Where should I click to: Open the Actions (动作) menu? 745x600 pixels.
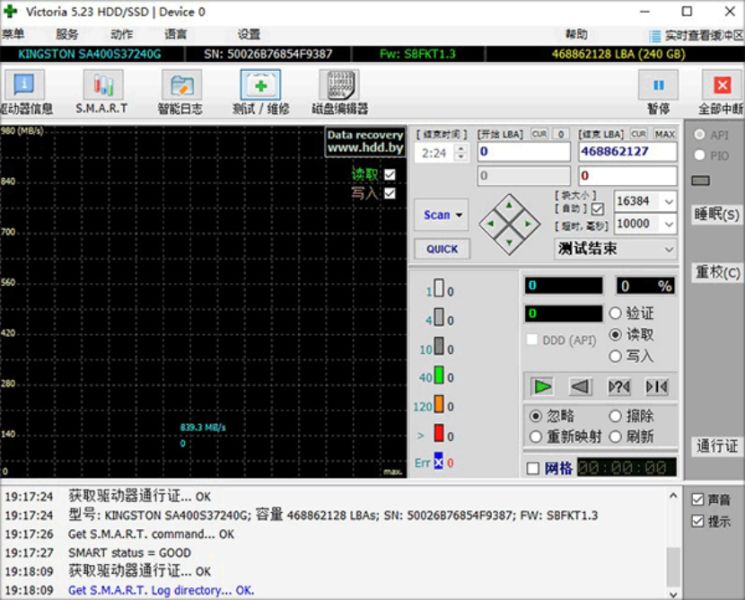click(x=122, y=34)
